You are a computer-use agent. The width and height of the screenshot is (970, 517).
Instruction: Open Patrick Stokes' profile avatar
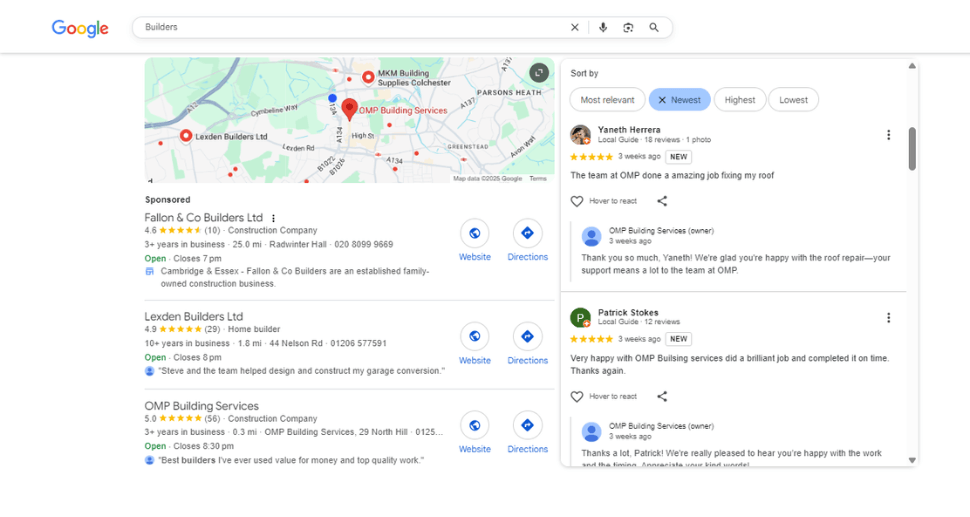pos(580,317)
